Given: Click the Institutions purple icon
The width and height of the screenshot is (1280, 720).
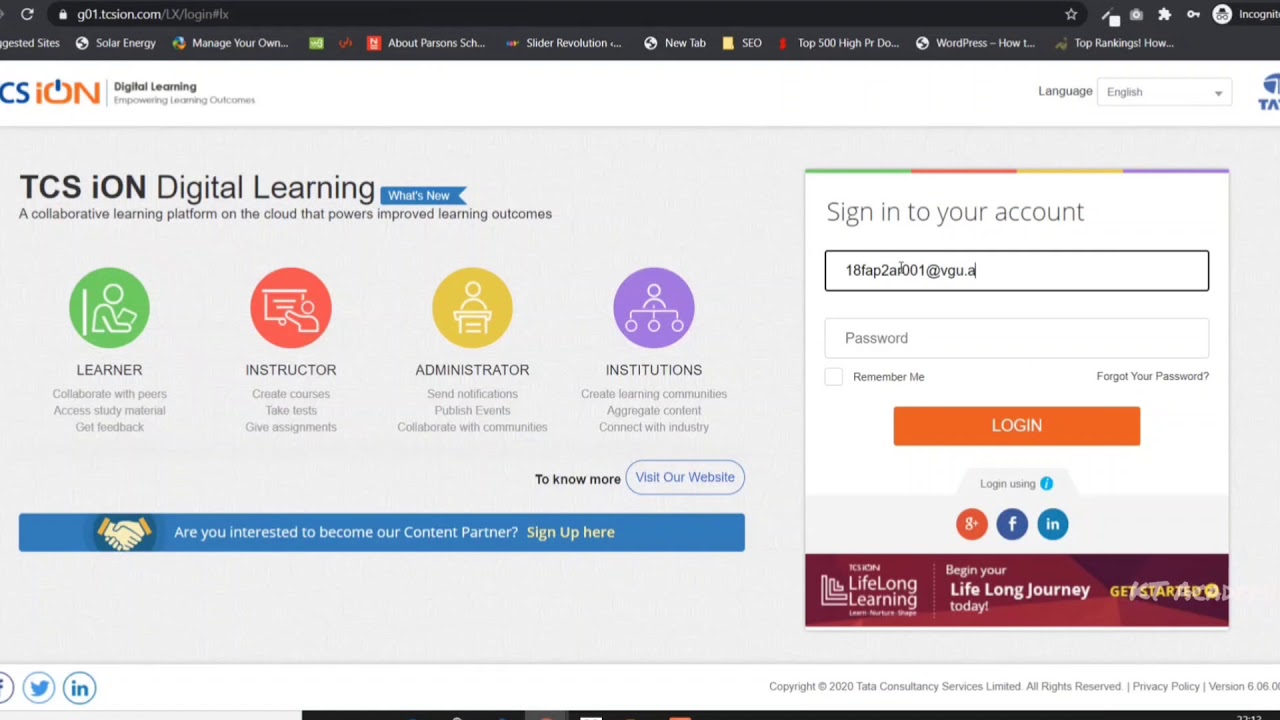Looking at the screenshot, I should [x=654, y=308].
